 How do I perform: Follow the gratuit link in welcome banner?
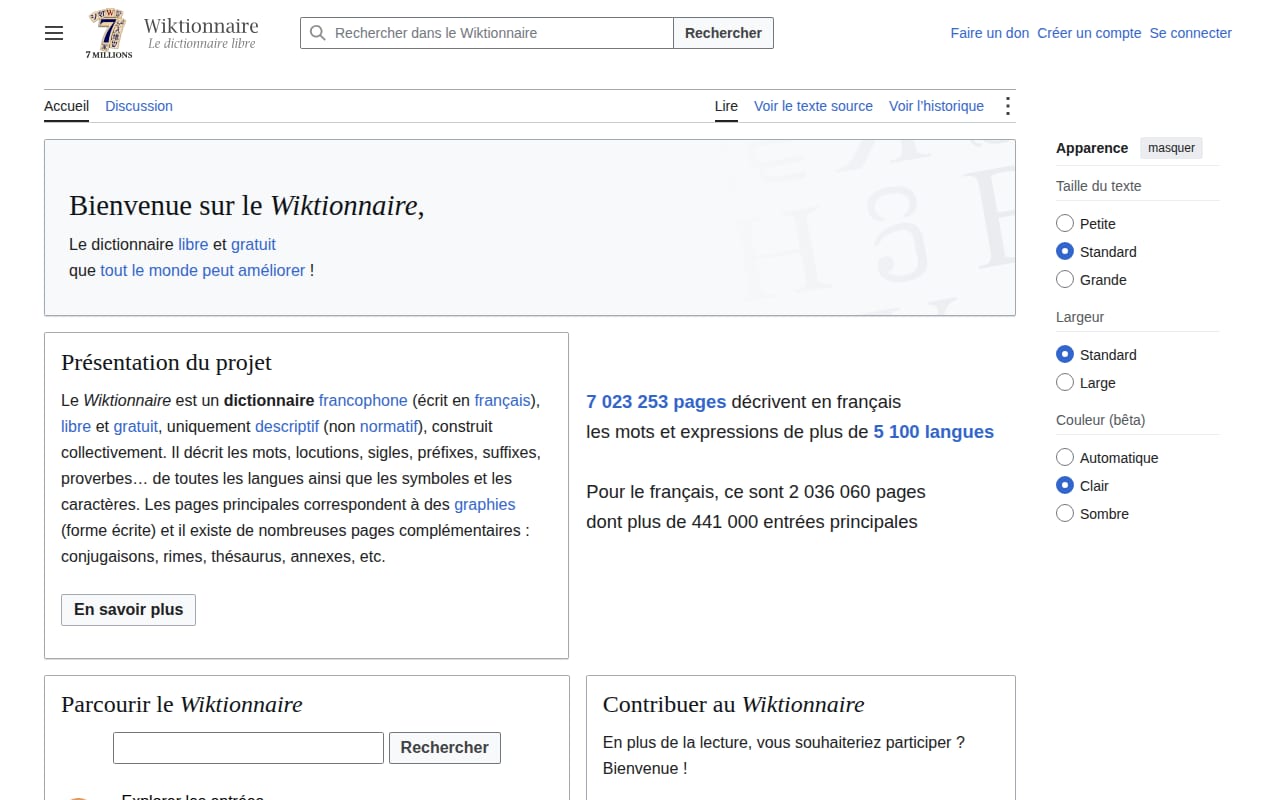tap(253, 244)
